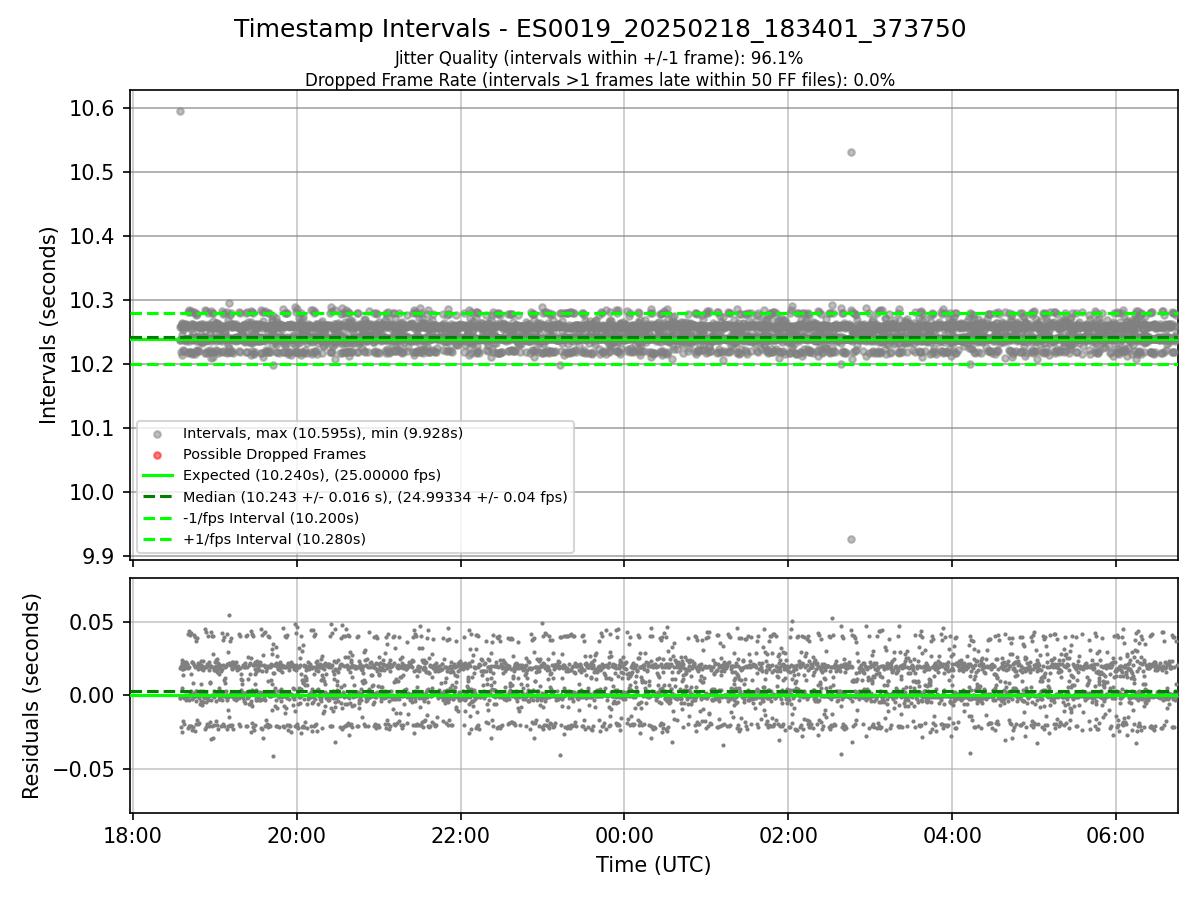This screenshot has width=1200, height=900.
Task: Click the '18:00' x-axis tick label
Action: coord(133,835)
